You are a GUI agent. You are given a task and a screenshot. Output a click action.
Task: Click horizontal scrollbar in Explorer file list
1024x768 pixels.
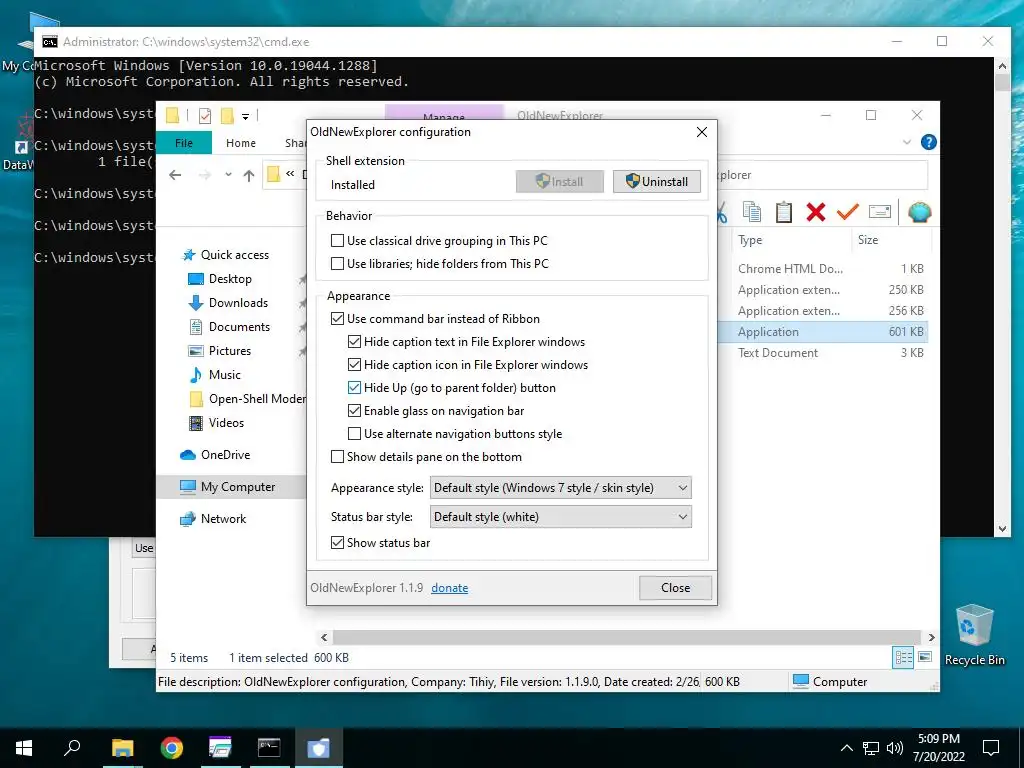(x=626, y=637)
